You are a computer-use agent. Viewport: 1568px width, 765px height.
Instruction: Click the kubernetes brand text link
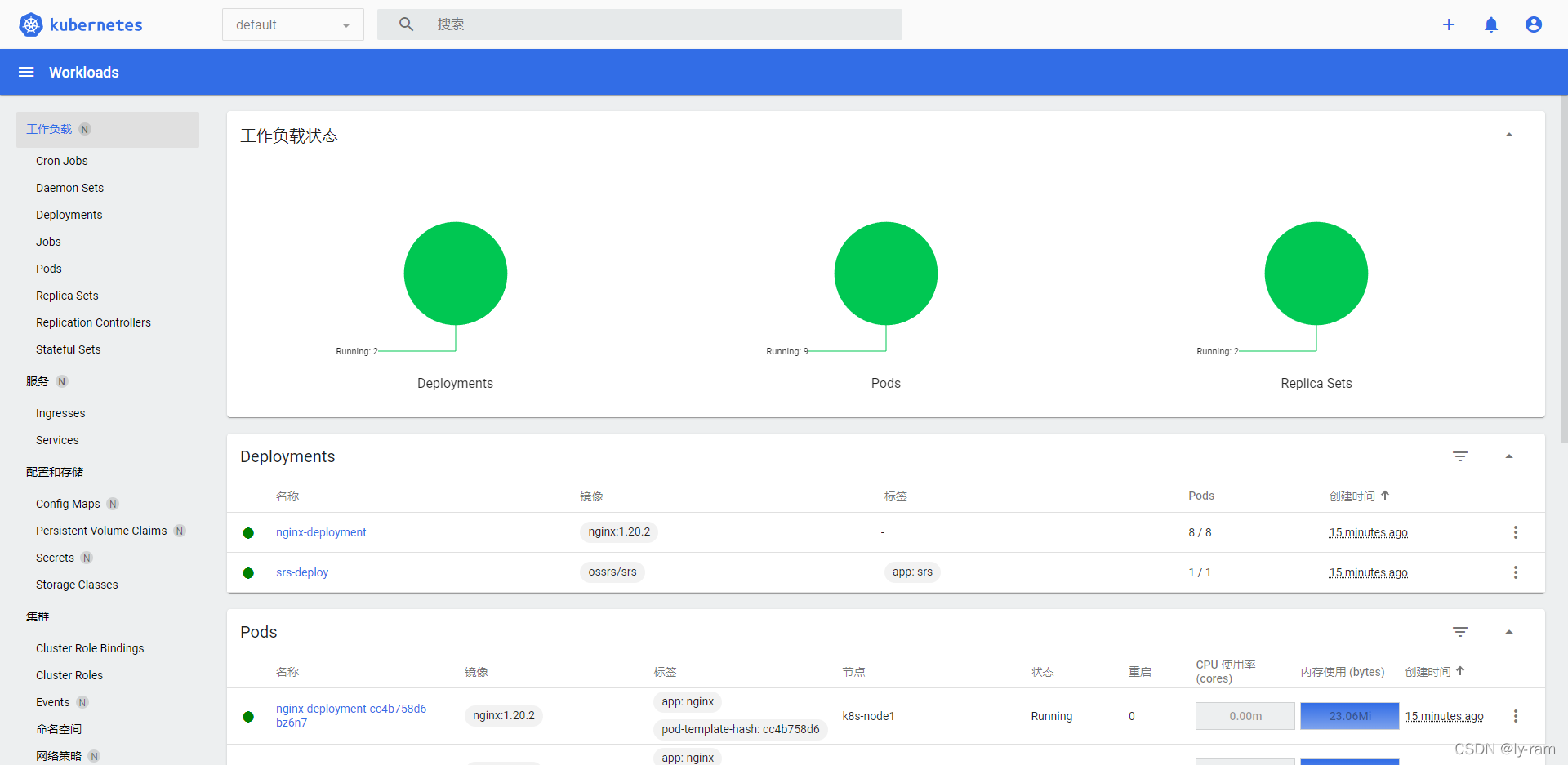coord(96,24)
